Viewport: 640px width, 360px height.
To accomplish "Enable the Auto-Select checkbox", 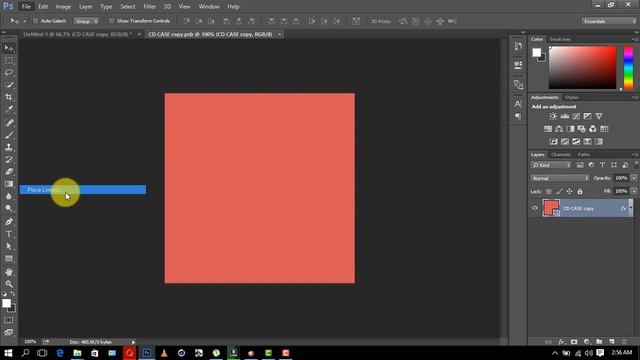I will pos(35,21).
